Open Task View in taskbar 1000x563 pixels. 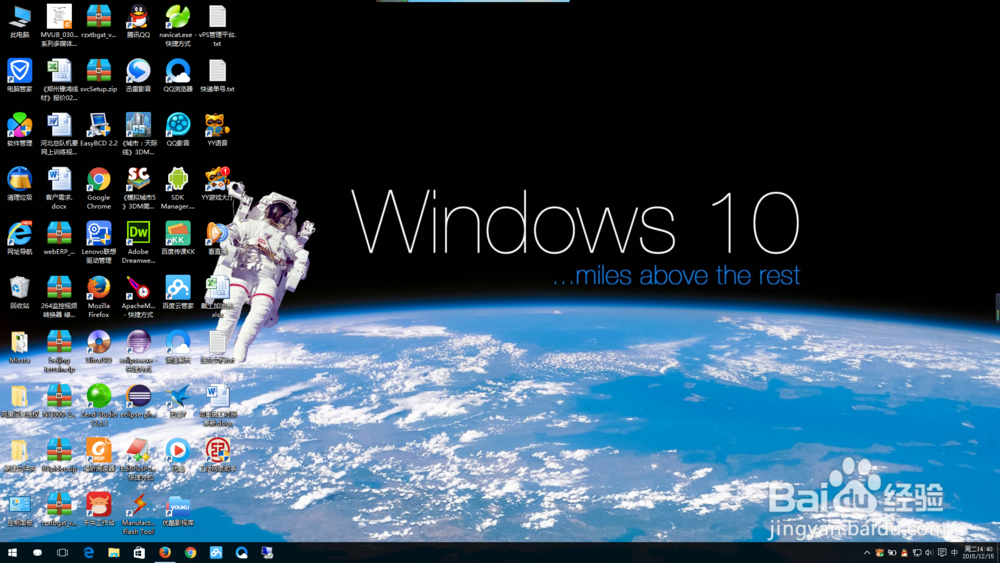[62, 553]
